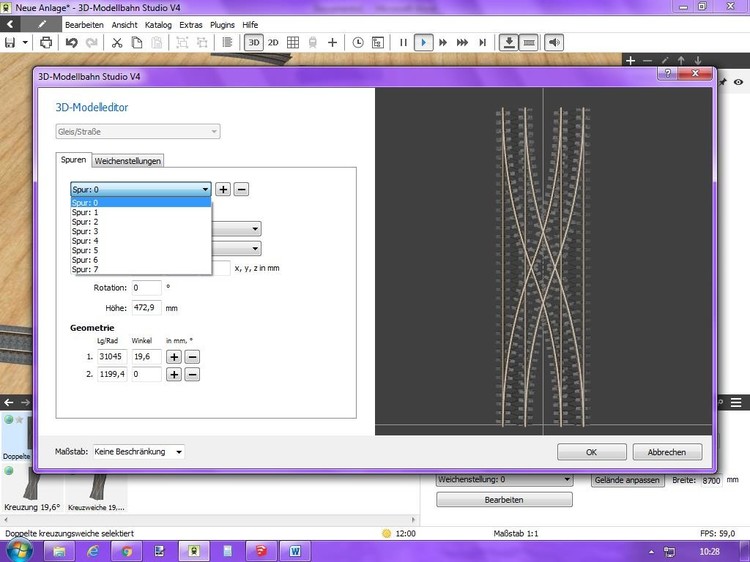Click the redo arrow icon
This screenshot has width=750, height=562.
coord(91,43)
